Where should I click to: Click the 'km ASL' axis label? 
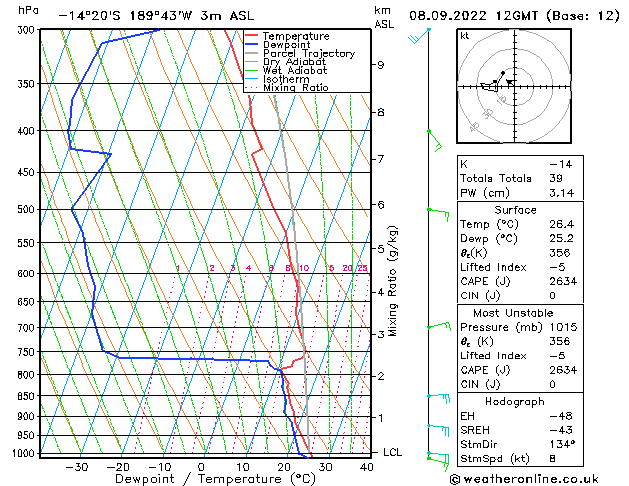(x=384, y=17)
